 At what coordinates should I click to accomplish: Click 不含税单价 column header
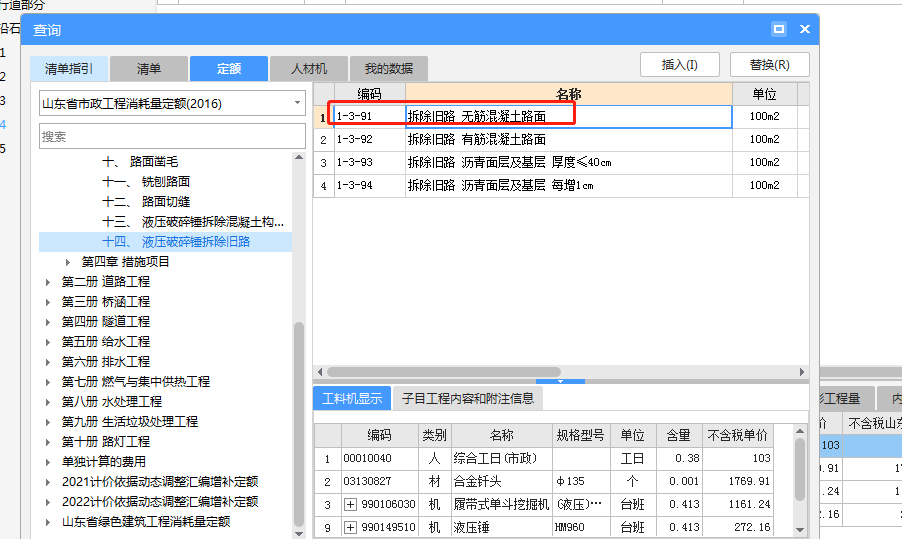(x=737, y=435)
